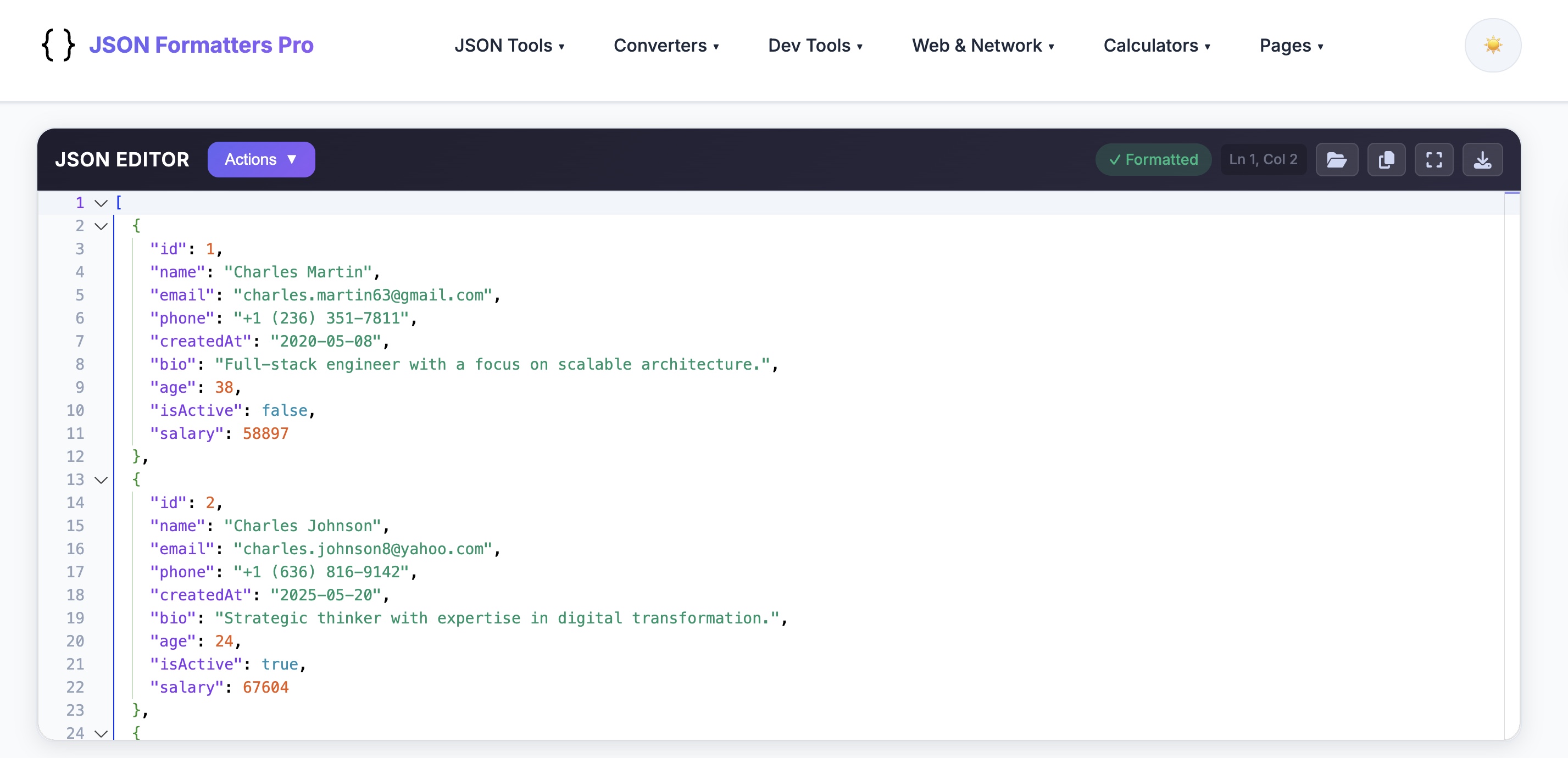This screenshot has height=758, width=1568.
Task: Open the Converters menu
Action: point(666,45)
